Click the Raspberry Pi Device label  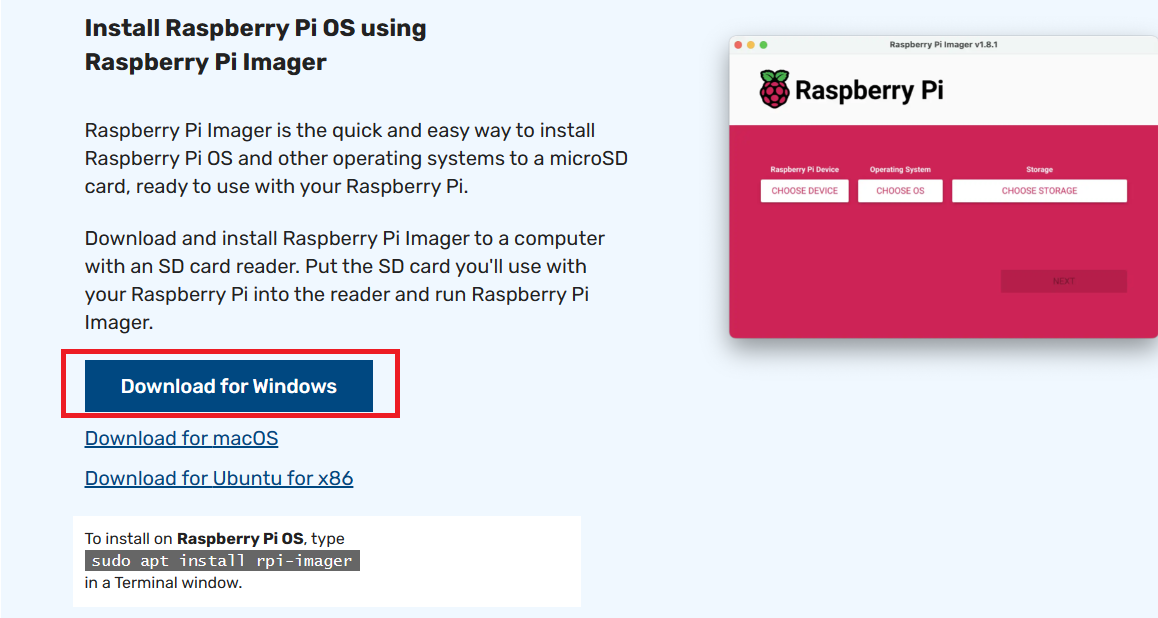click(804, 169)
